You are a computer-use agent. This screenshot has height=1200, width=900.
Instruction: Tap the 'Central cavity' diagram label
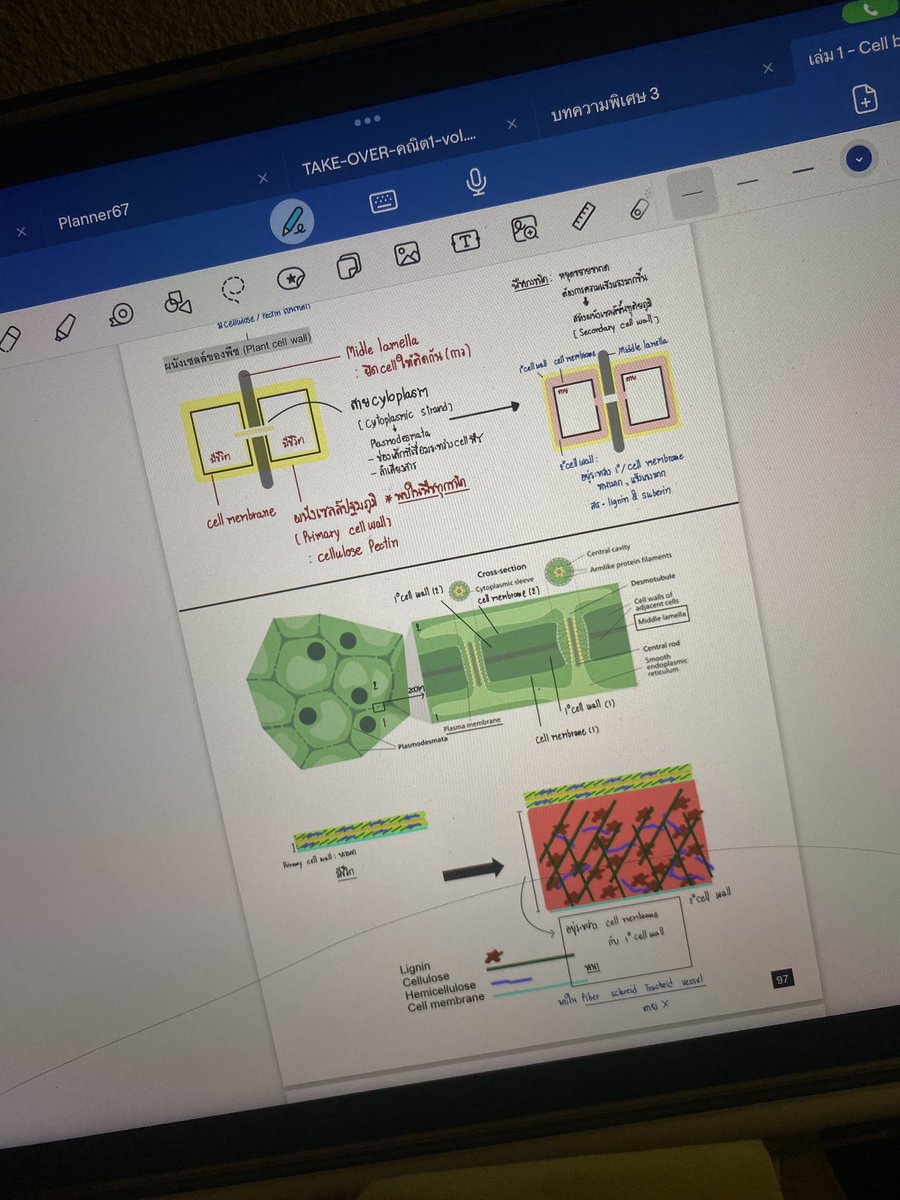[608, 549]
